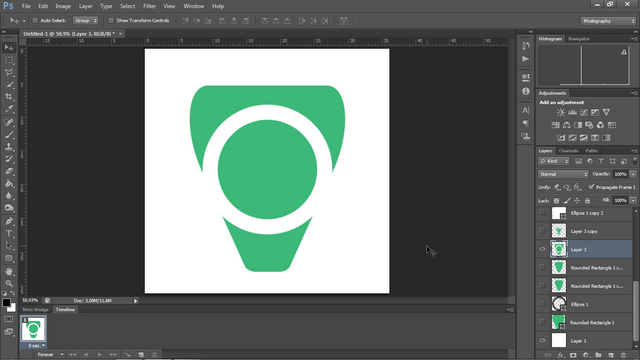Open the Image menu

pyautogui.click(x=63, y=6)
